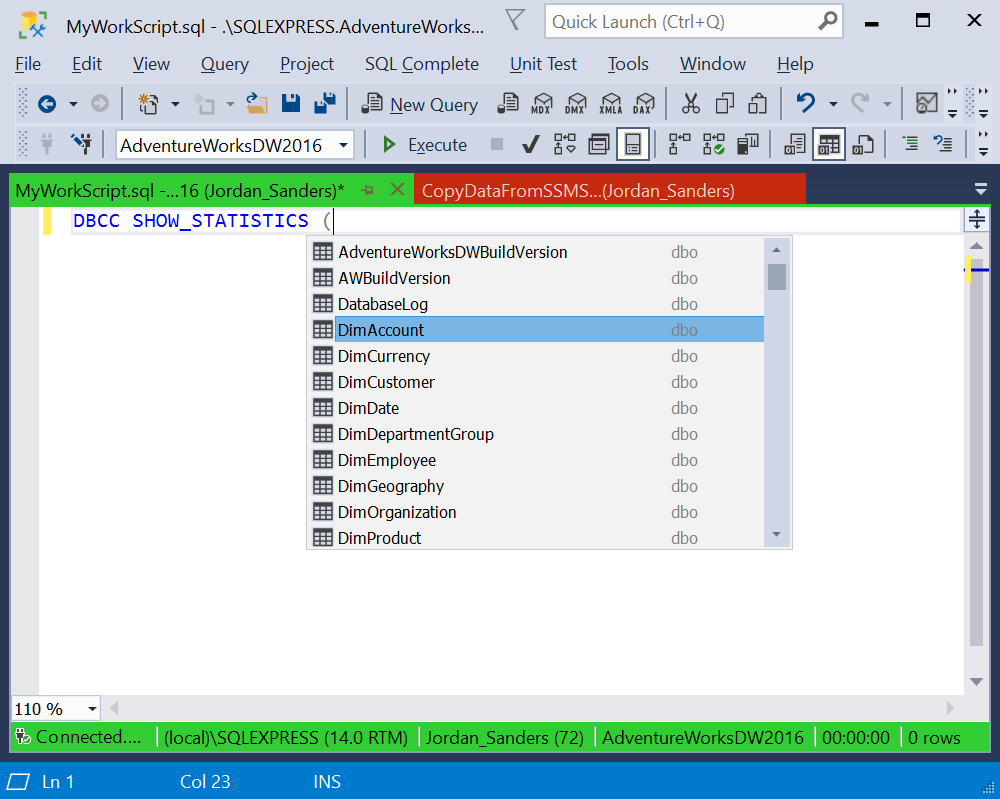Save the current script with floppy icon
Screen dimensions: 1000x799
[291, 103]
